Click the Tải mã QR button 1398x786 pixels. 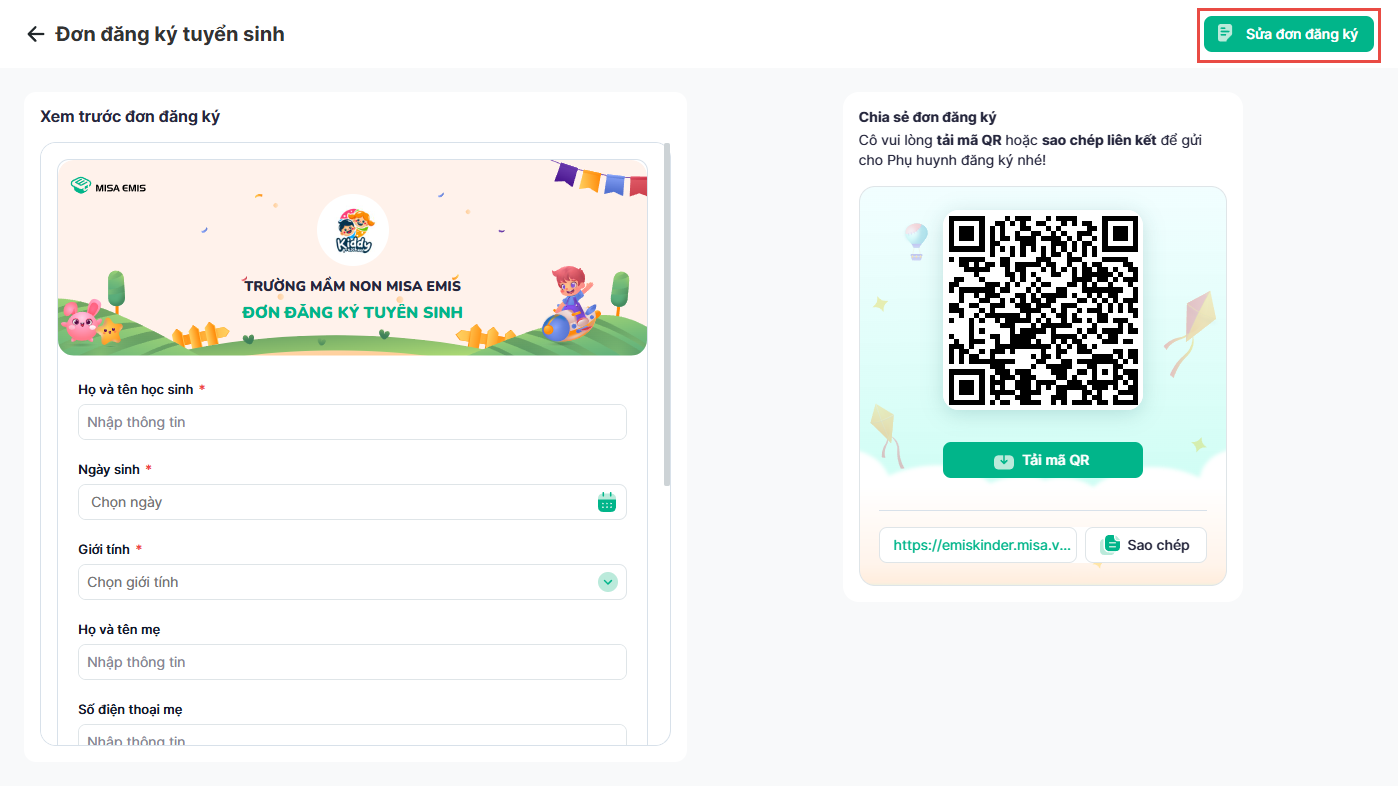(1043, 460)
